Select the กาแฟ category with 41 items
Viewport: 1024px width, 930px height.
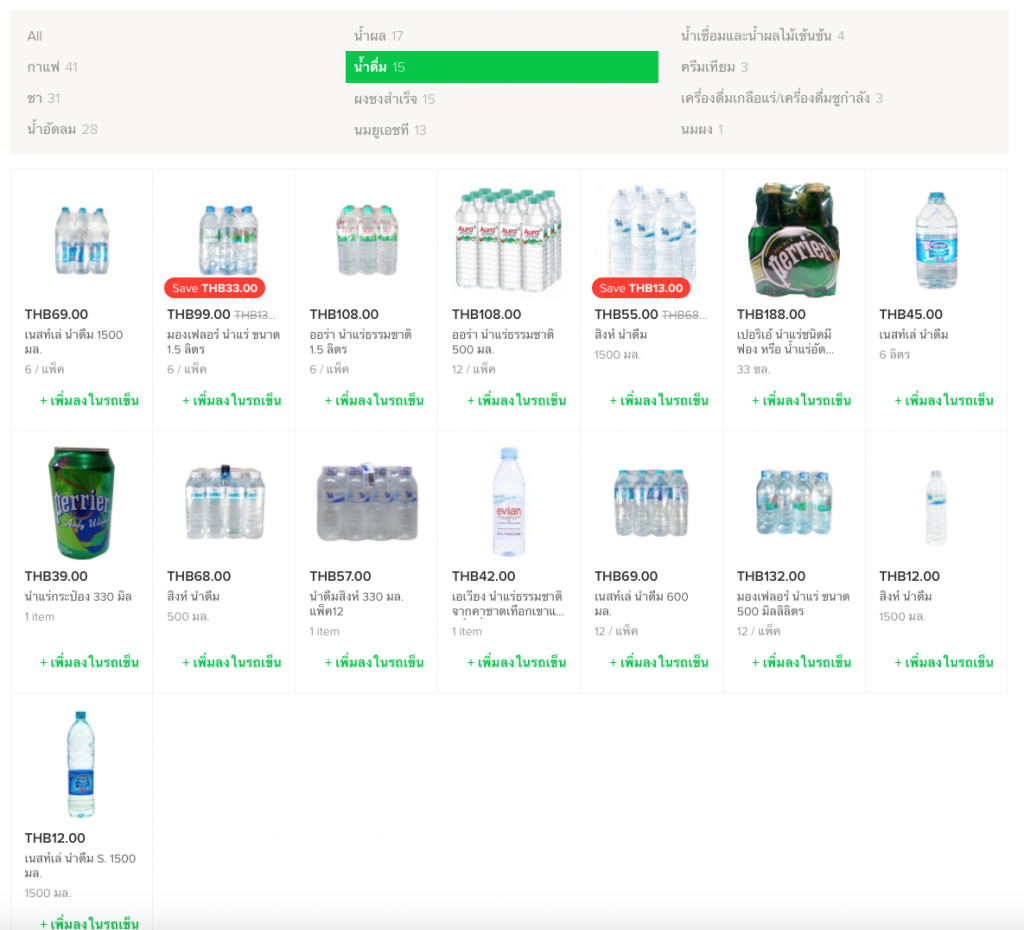pyautogui.click(x=52, y=67)
